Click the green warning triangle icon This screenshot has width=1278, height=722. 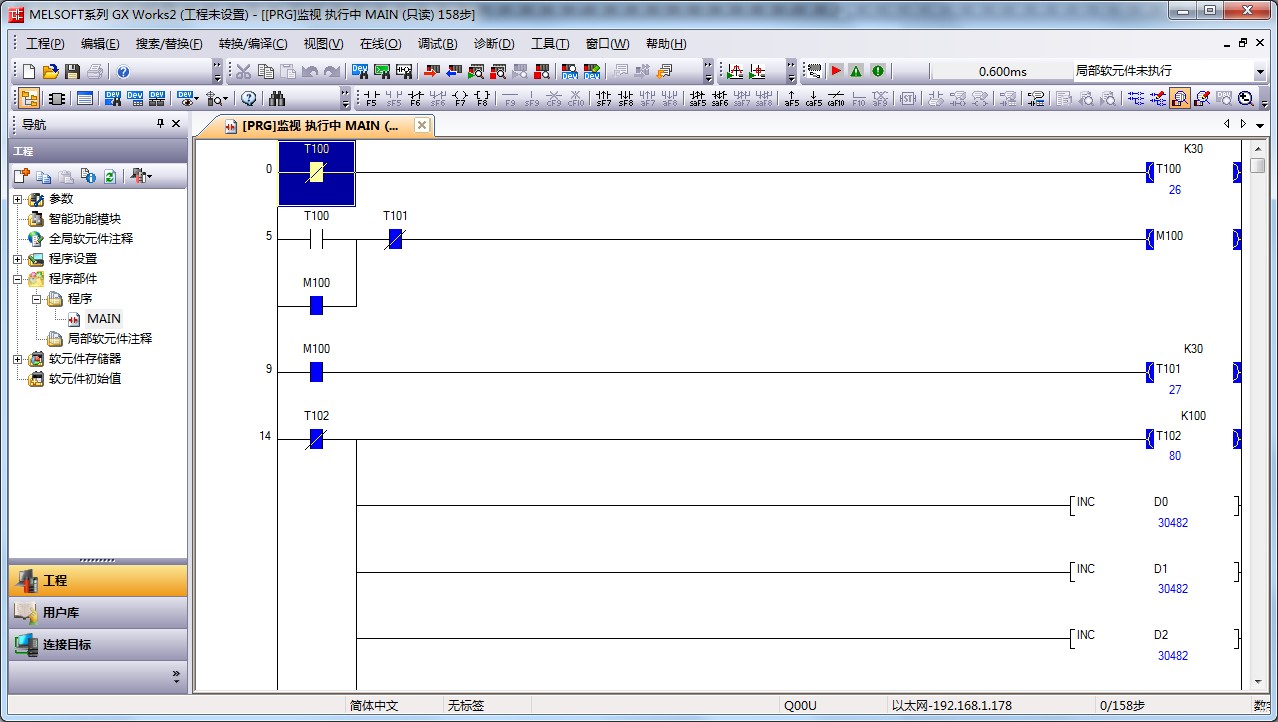tap(856, 71)
